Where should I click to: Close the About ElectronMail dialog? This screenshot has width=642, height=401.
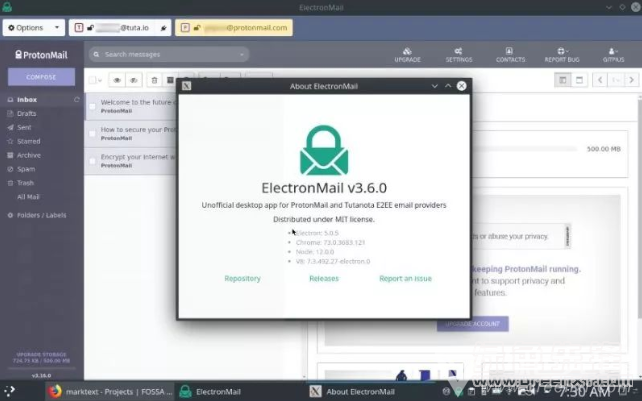[x=461, y=86]
